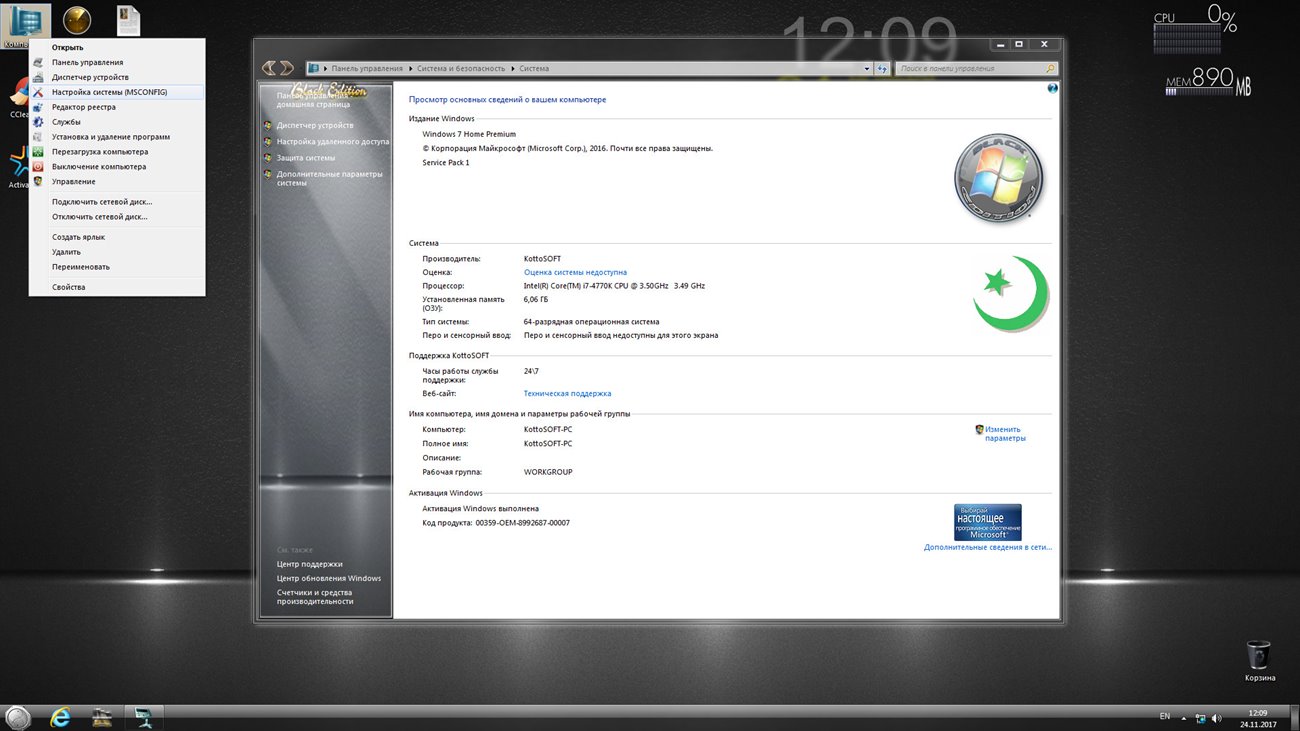Image resolution: width=1300 pixels, height=731 pixels.
Task: Open the Registry Editor (Редактор реестра) menu entry
Action: click(84, 107)
